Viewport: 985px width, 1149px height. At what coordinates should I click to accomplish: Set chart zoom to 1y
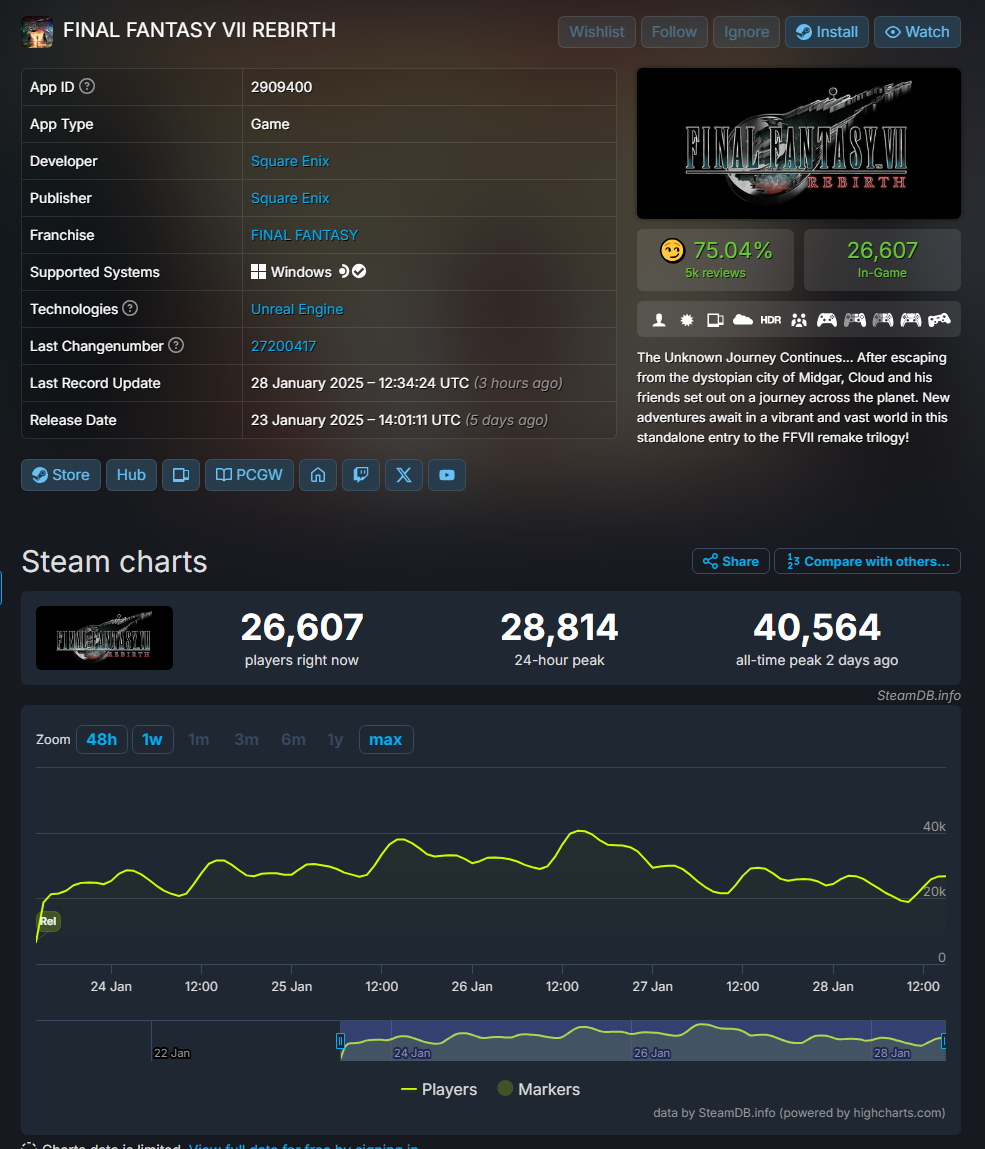tap(335, 739)
